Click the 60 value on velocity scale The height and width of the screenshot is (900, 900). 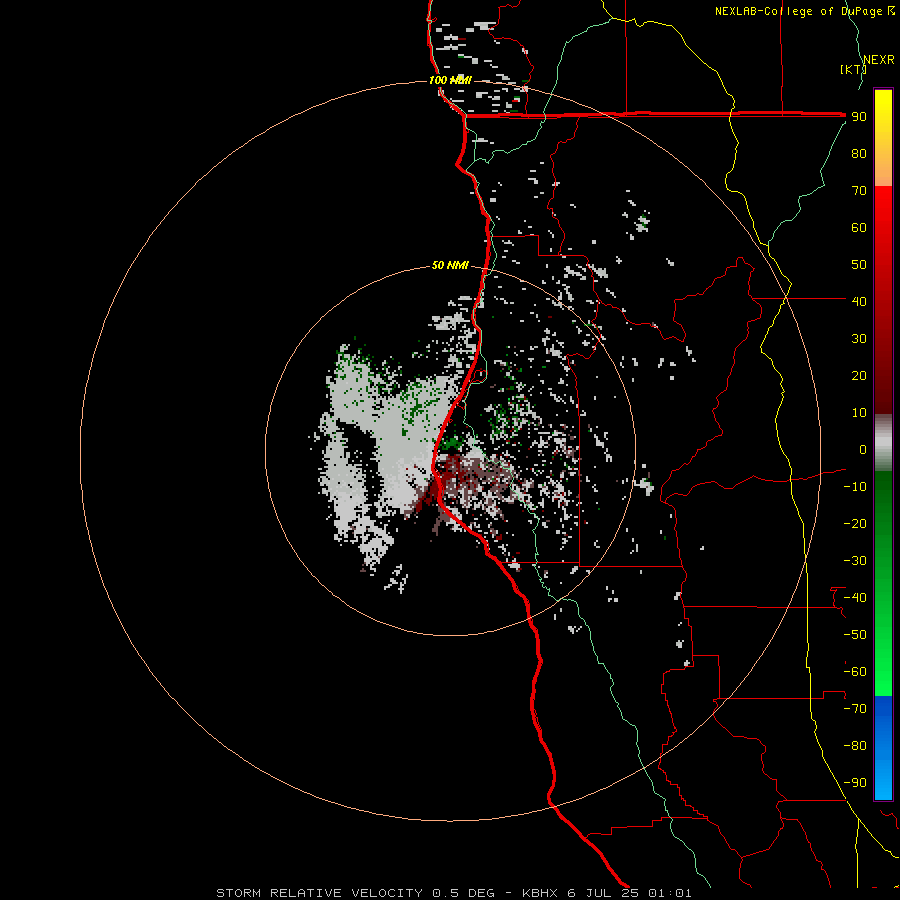click(859, 227)
